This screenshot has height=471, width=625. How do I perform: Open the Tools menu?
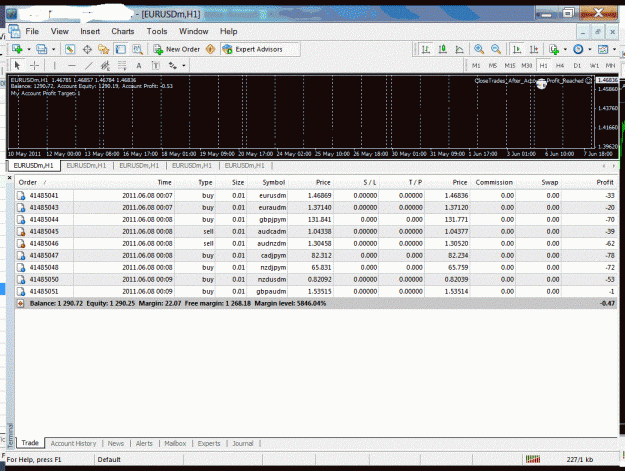click(157, 31)
